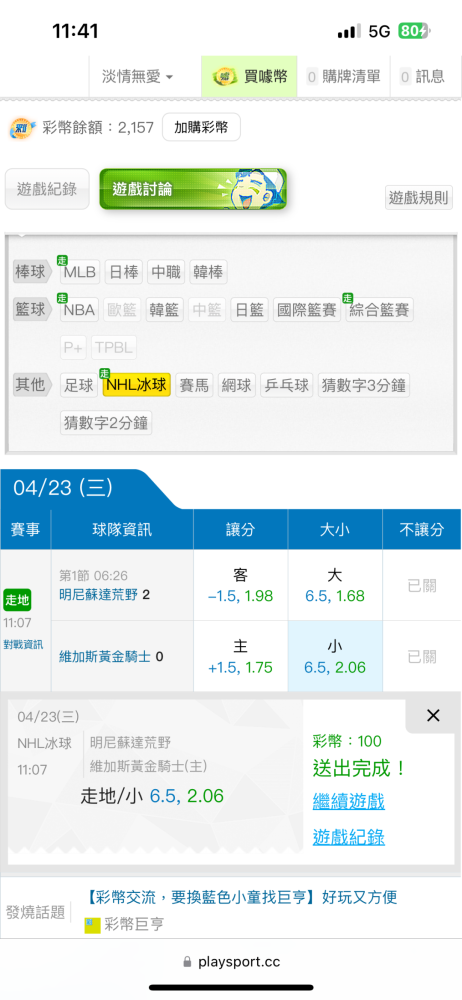The image size is (462, 1000).
Task: Open 明尼蘇達荒野 team link
Action: [x=98, y=596]
